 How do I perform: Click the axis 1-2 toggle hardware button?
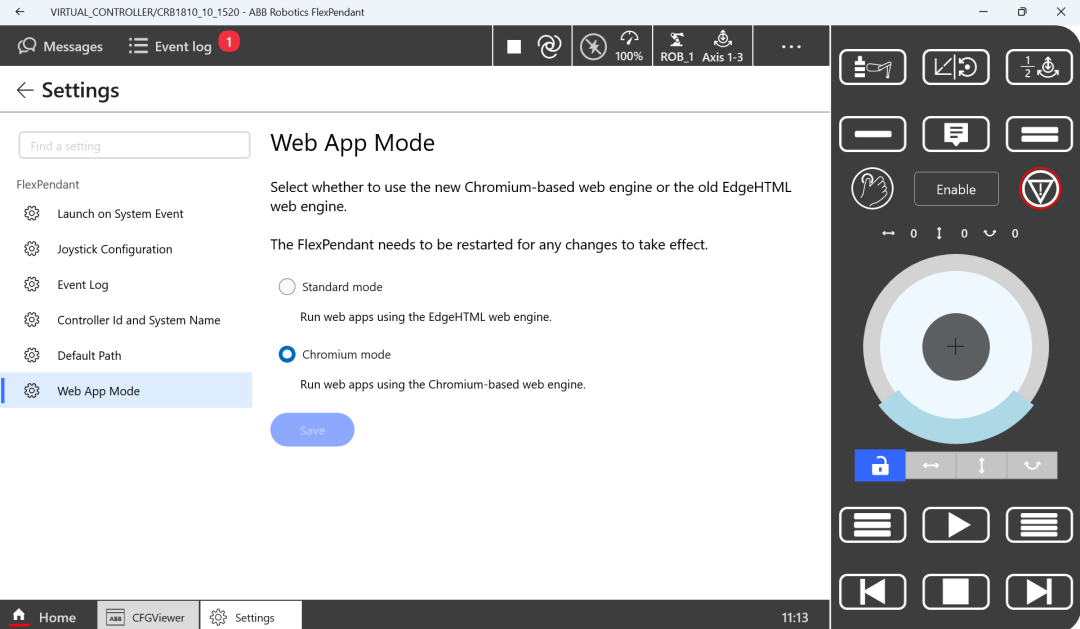[1039, 67]
